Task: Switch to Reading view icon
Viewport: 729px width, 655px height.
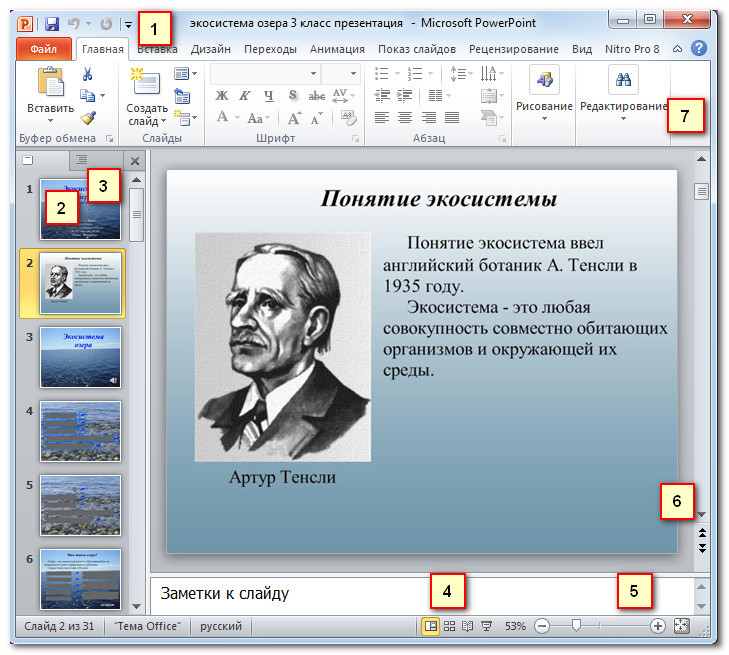Action: tap(467, 626)
